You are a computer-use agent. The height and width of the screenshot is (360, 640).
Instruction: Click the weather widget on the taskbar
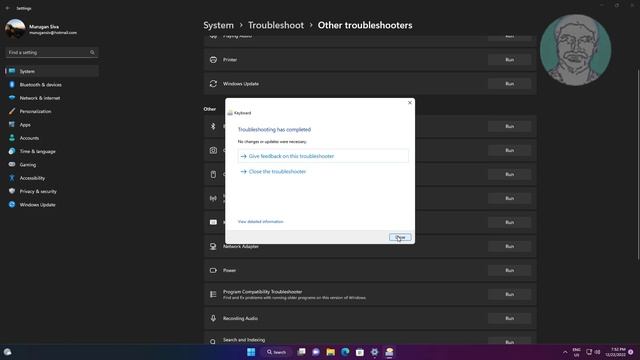(x=7, y=352)
